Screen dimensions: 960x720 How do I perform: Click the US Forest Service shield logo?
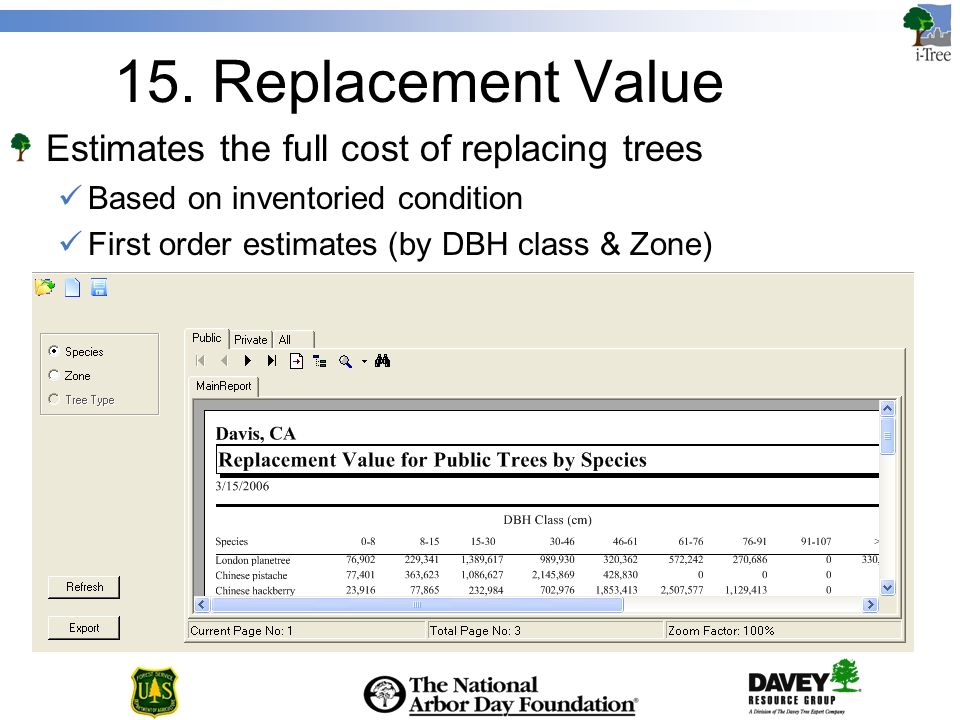tap(154, 692)
